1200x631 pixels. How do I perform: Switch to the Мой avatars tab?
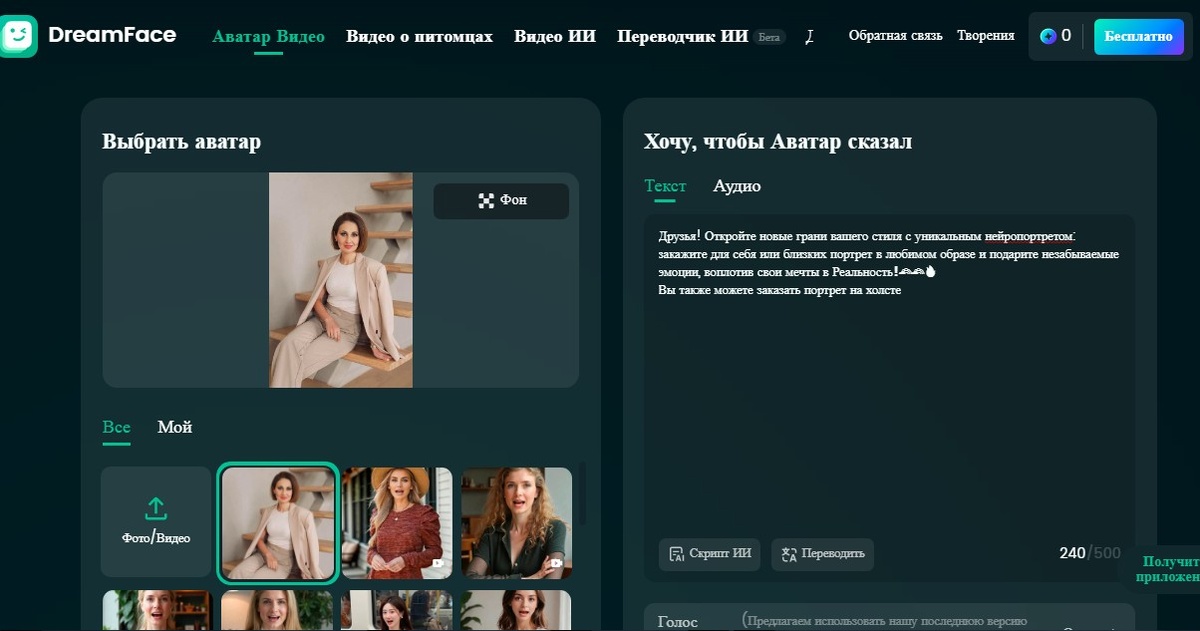point(174,427)
